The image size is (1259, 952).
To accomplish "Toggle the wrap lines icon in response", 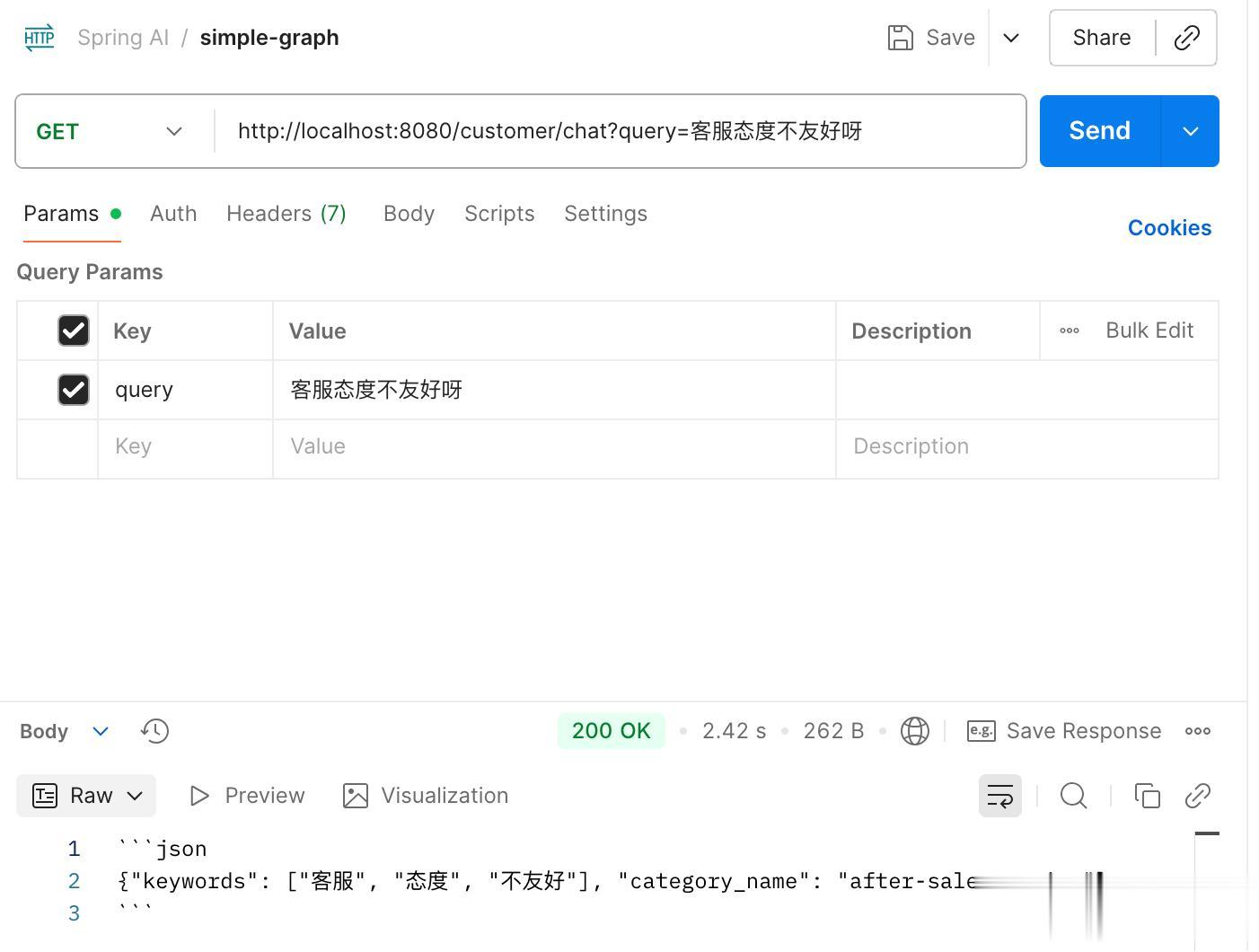I will click(x=999, y=796).
